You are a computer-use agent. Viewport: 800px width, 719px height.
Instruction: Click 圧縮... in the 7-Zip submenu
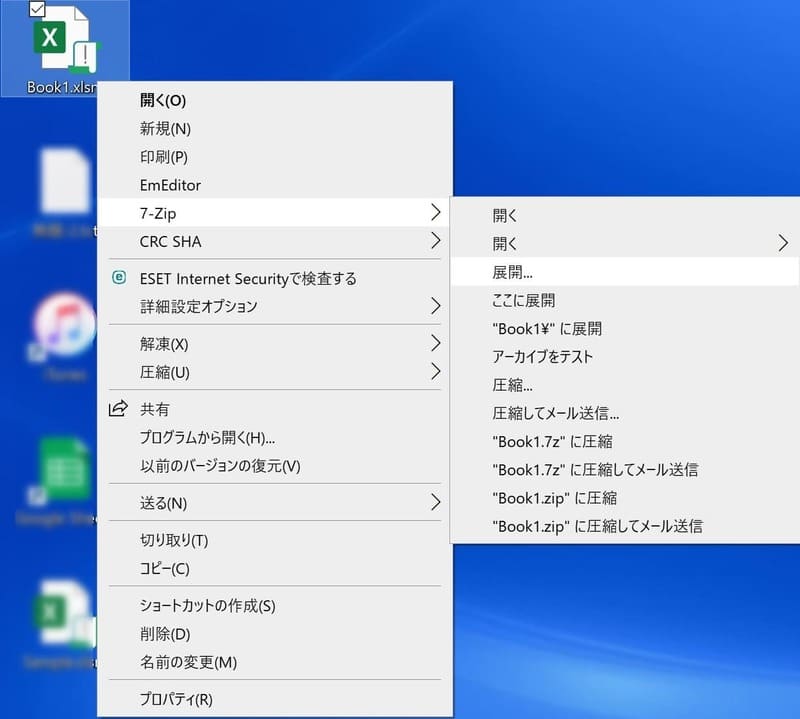click(625, 384)
